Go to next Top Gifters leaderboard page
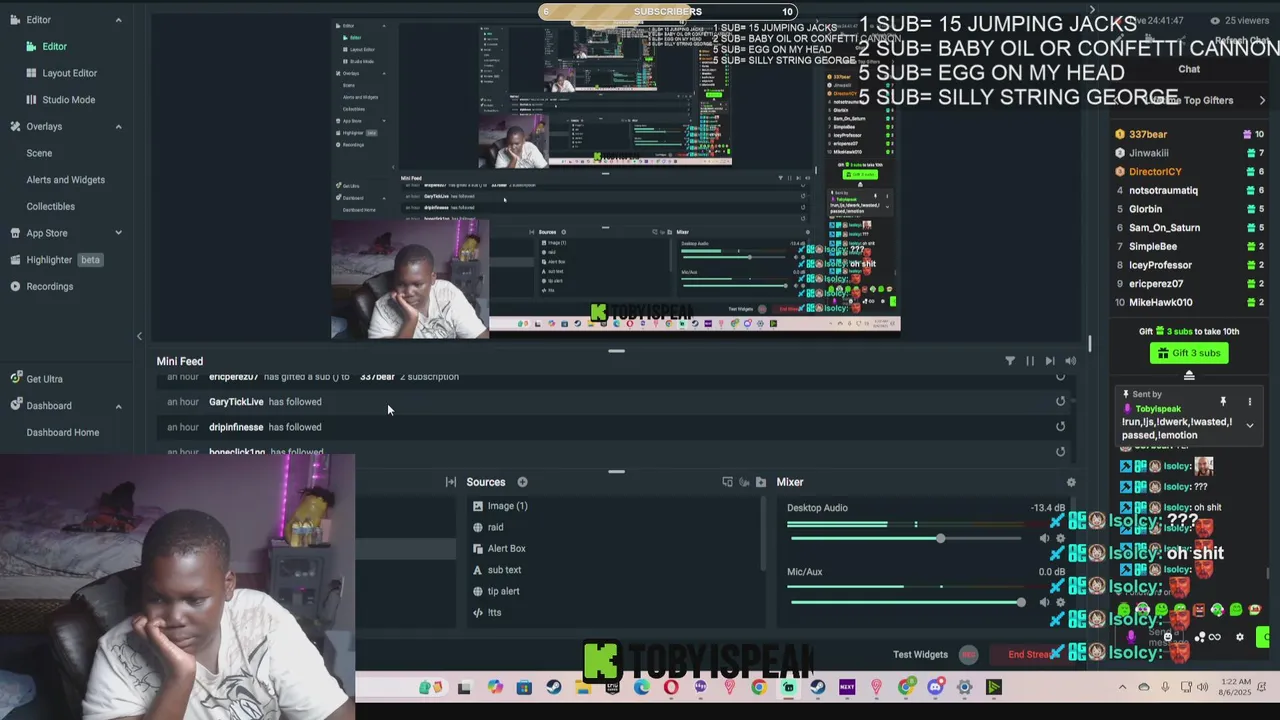This screenshot has width=1280, height=720. (1262, 100)
